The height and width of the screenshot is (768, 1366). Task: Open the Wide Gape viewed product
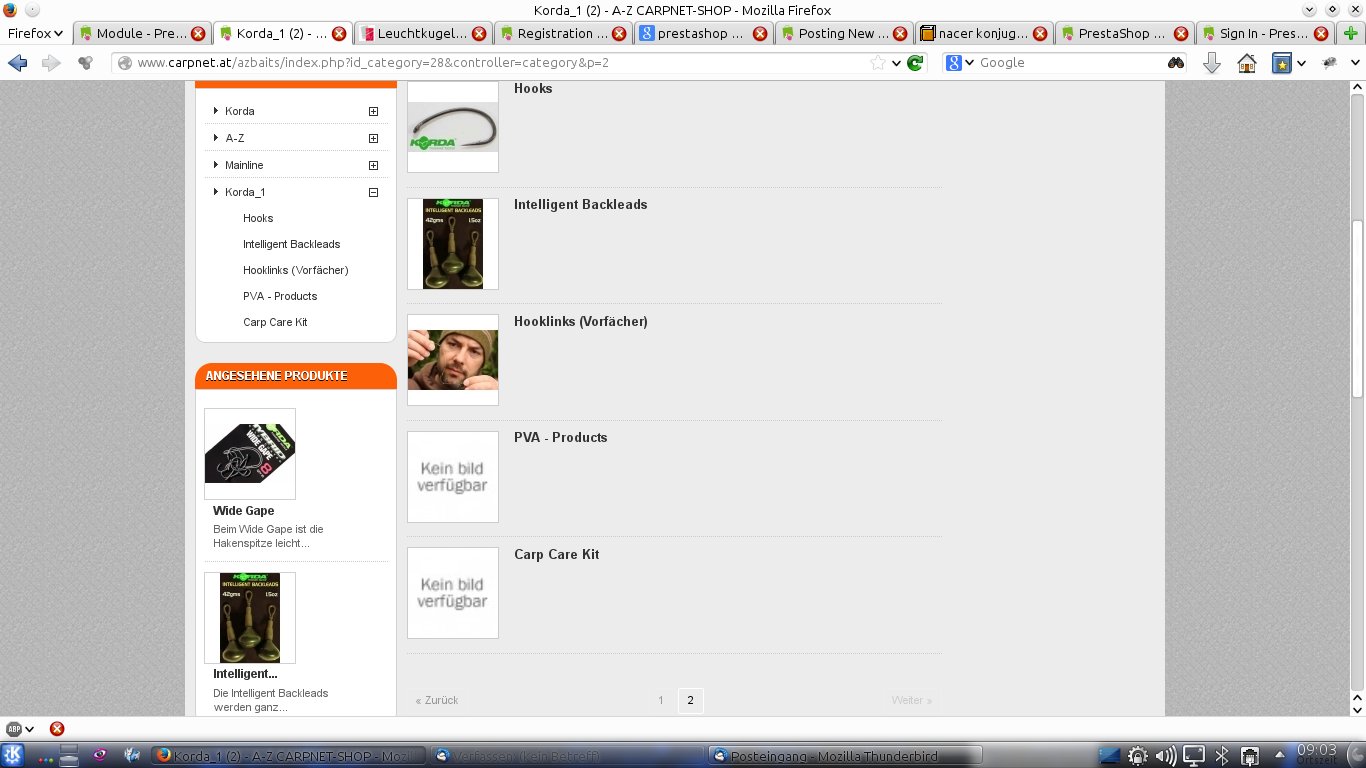pyautogui.click(x=243, y=511)
